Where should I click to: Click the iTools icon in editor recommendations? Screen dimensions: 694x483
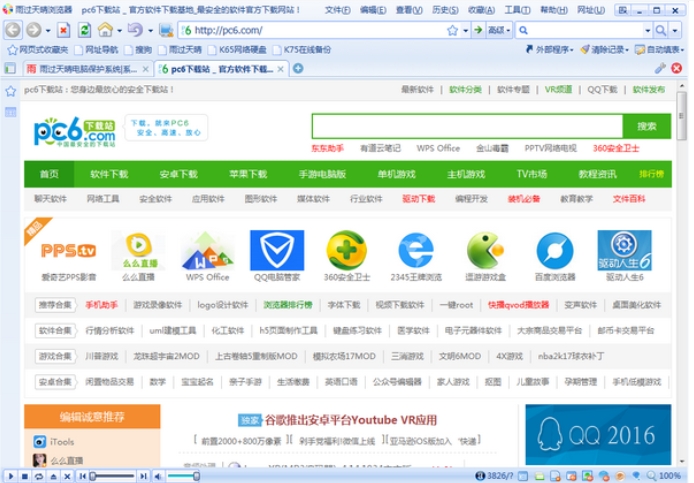[40, 441]
